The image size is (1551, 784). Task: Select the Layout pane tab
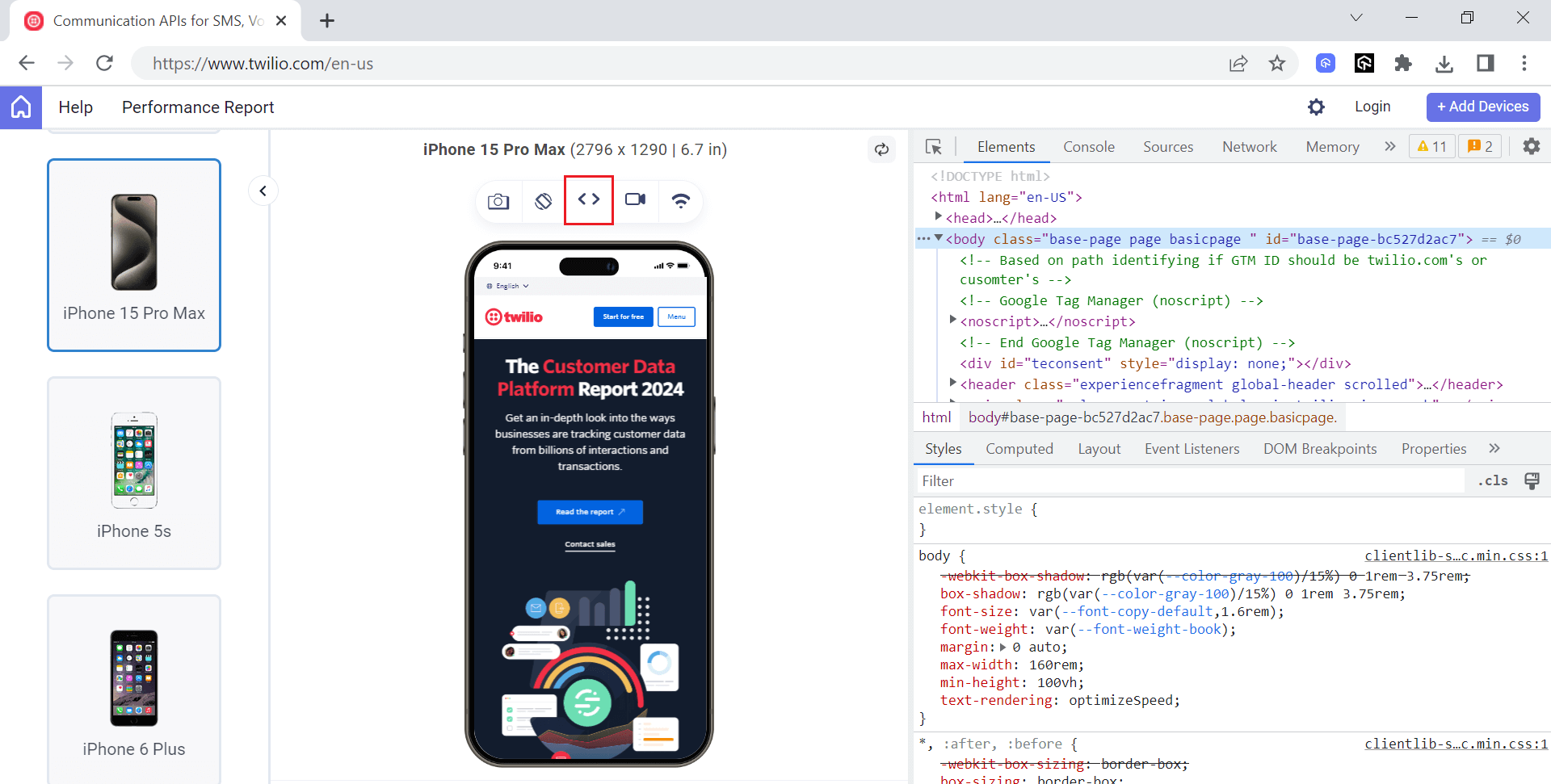point(1099,449)
